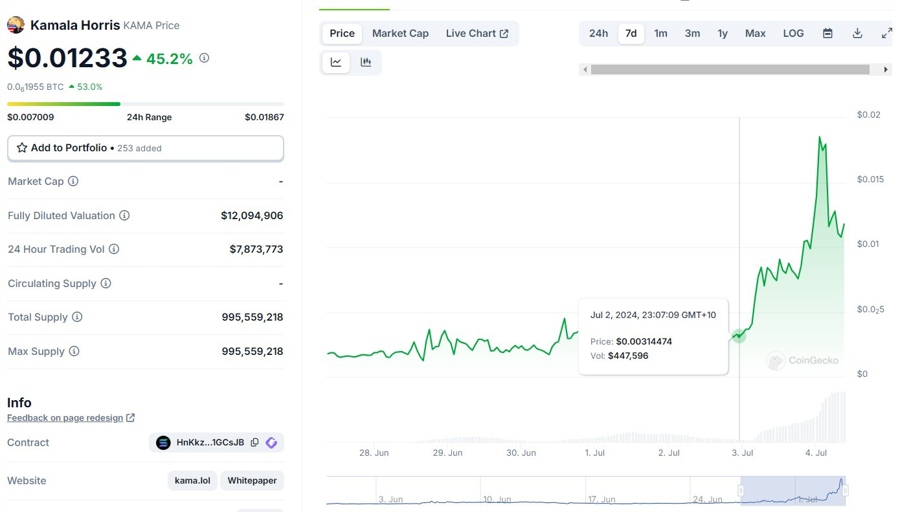Click the 0.0₆1955 BTC value
The image size is (900, 512).
[35, 87]
